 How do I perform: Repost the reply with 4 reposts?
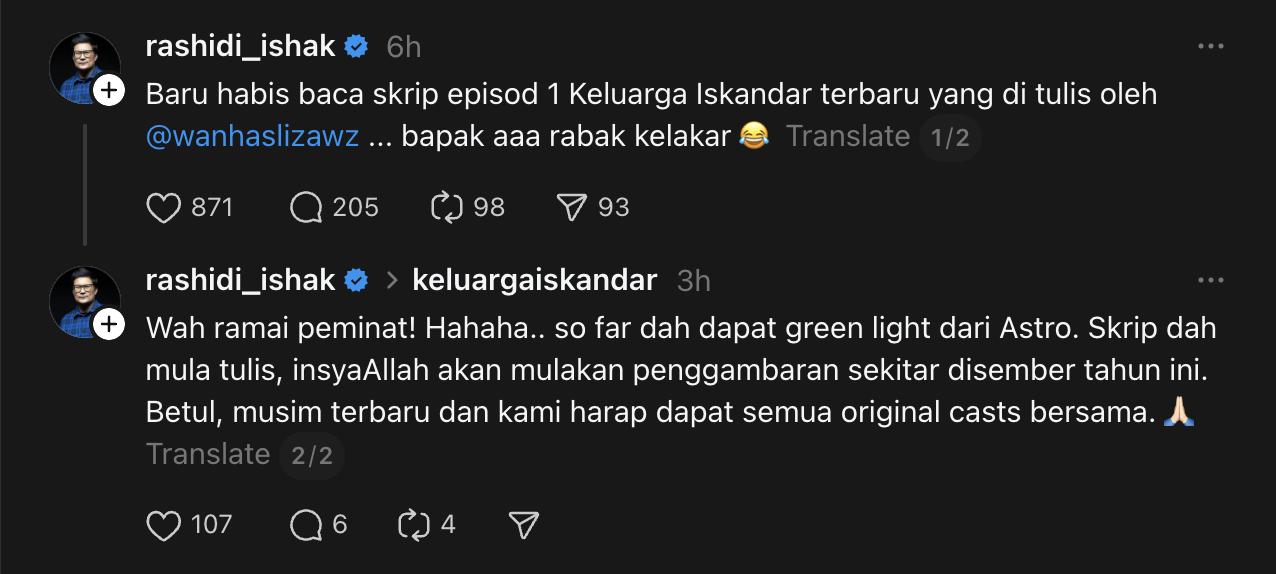[413, 525]
